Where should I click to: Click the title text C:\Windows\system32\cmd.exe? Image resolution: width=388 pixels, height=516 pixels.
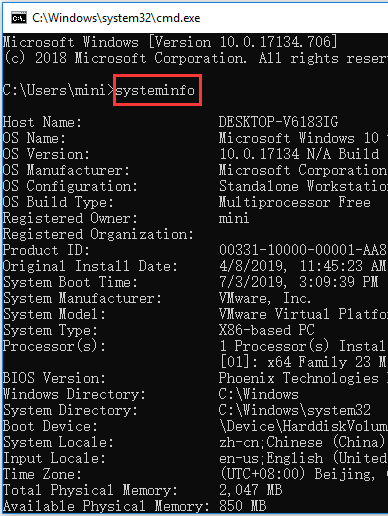pyautogui.click(x=116, y=18)
